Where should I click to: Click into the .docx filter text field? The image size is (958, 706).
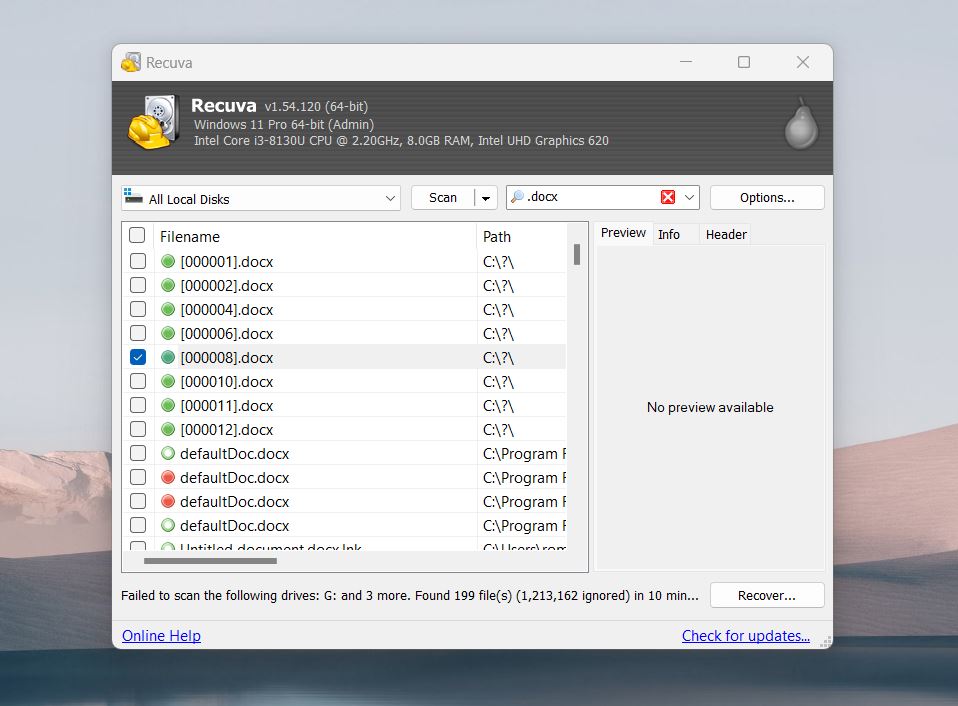pos(591,197)
